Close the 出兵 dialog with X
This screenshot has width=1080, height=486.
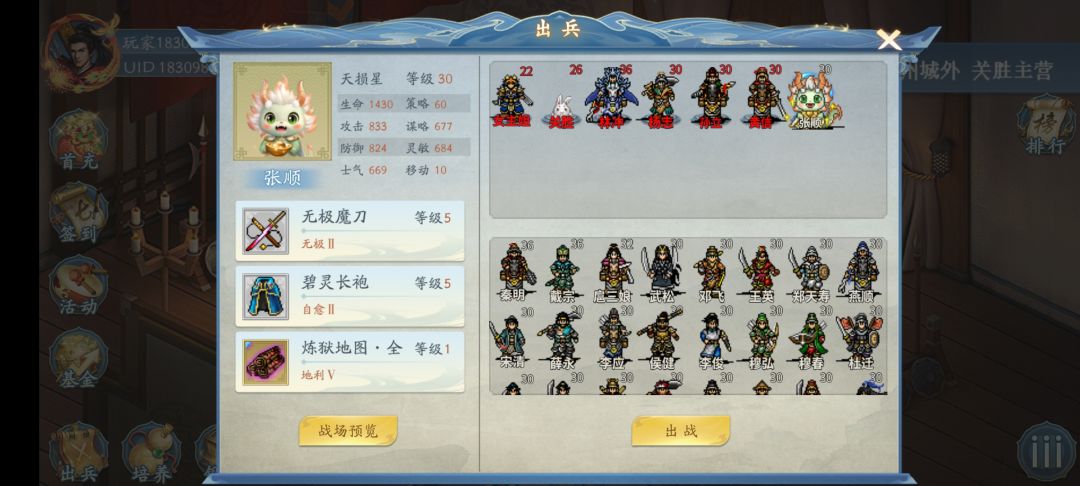coord(889,39)
